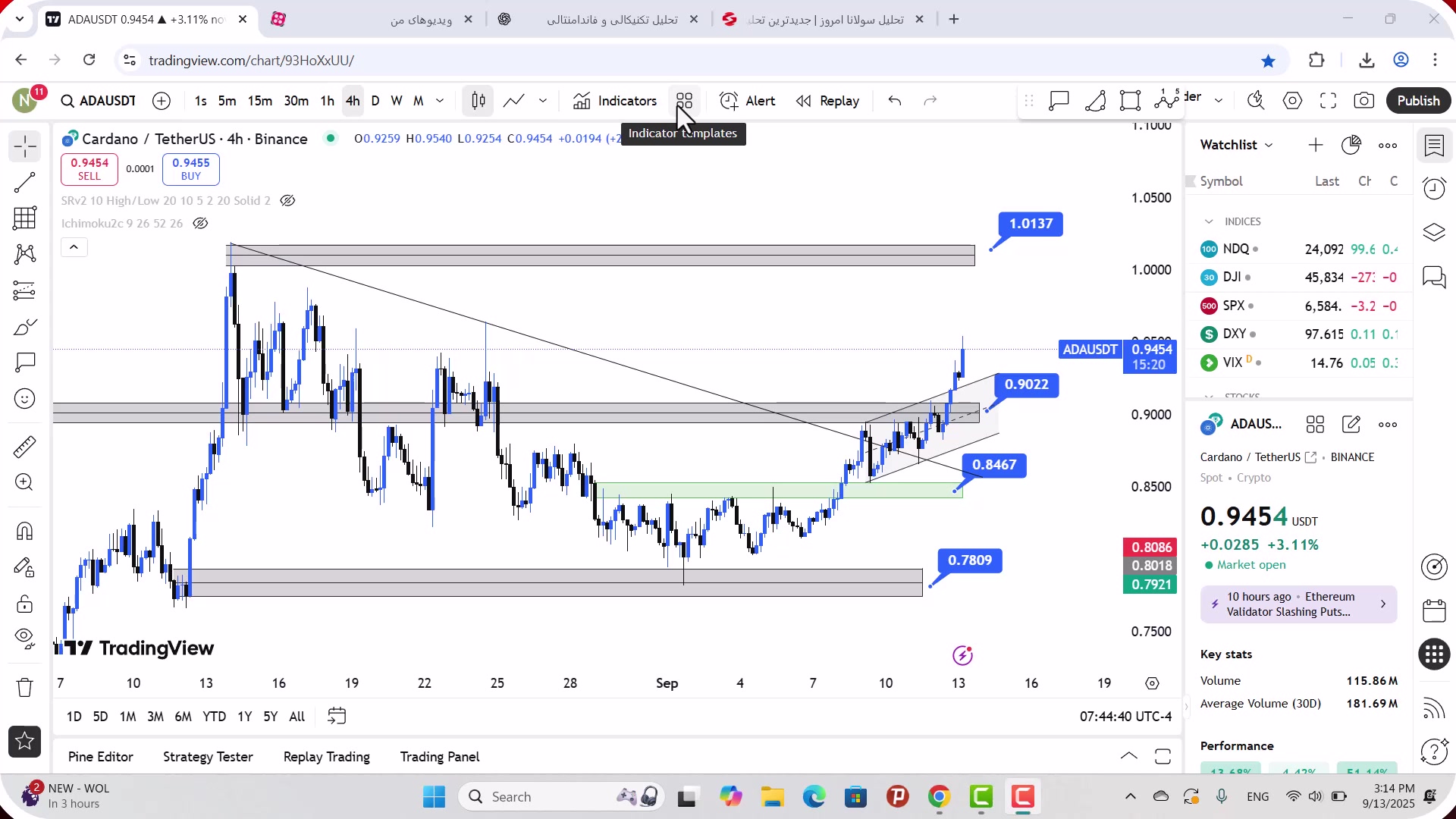1456x819 pixels.
Task: Toggle stay in drawing mode
Action: pyautogui.click(x=25, y=567)
